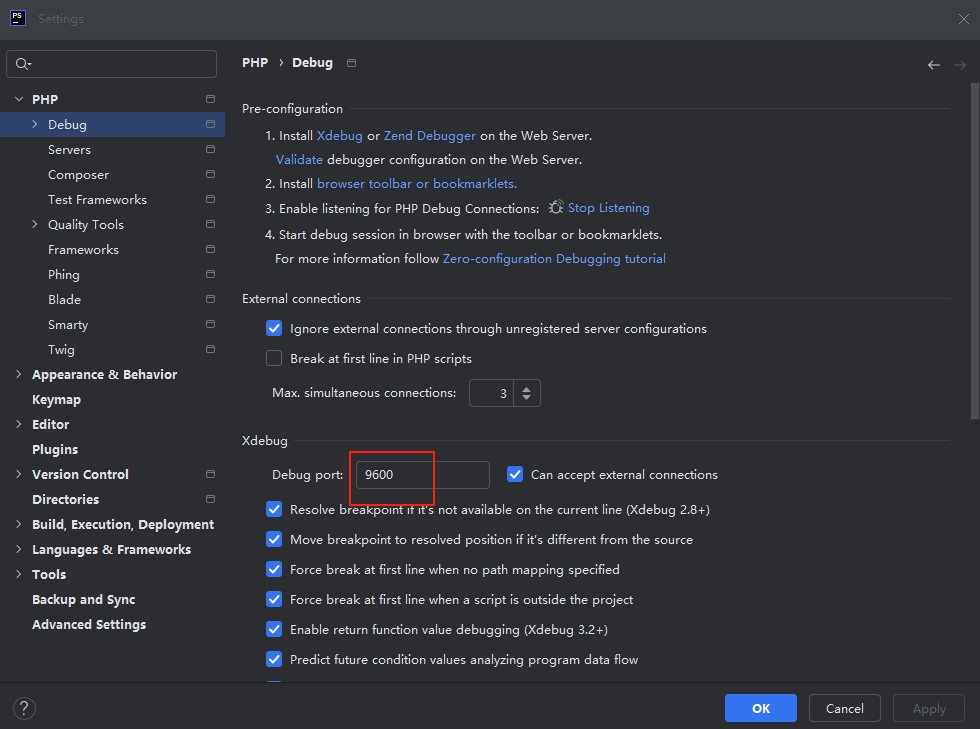Toggle Predict future condition values checkbox
The height and width of the screenshot is (729, 980).
click(274, 660)
